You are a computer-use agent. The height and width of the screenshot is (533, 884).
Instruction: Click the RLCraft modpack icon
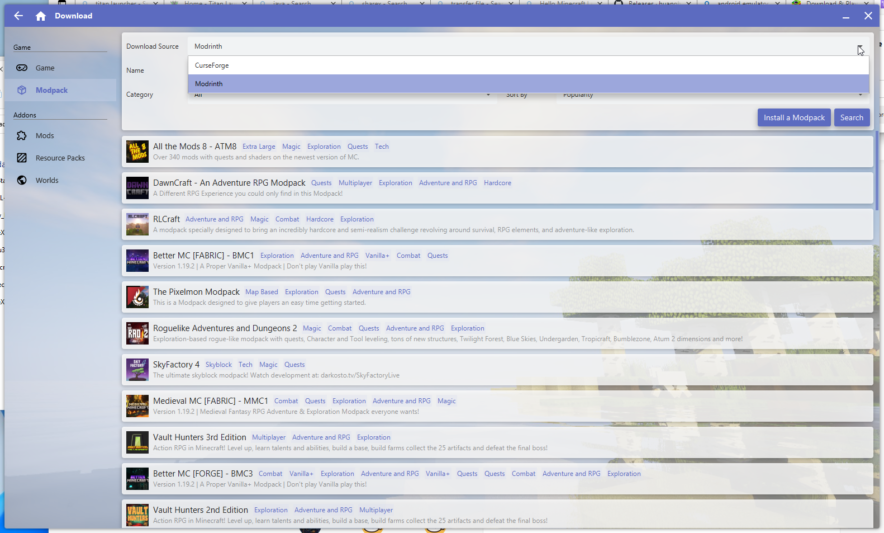point(137,224)
